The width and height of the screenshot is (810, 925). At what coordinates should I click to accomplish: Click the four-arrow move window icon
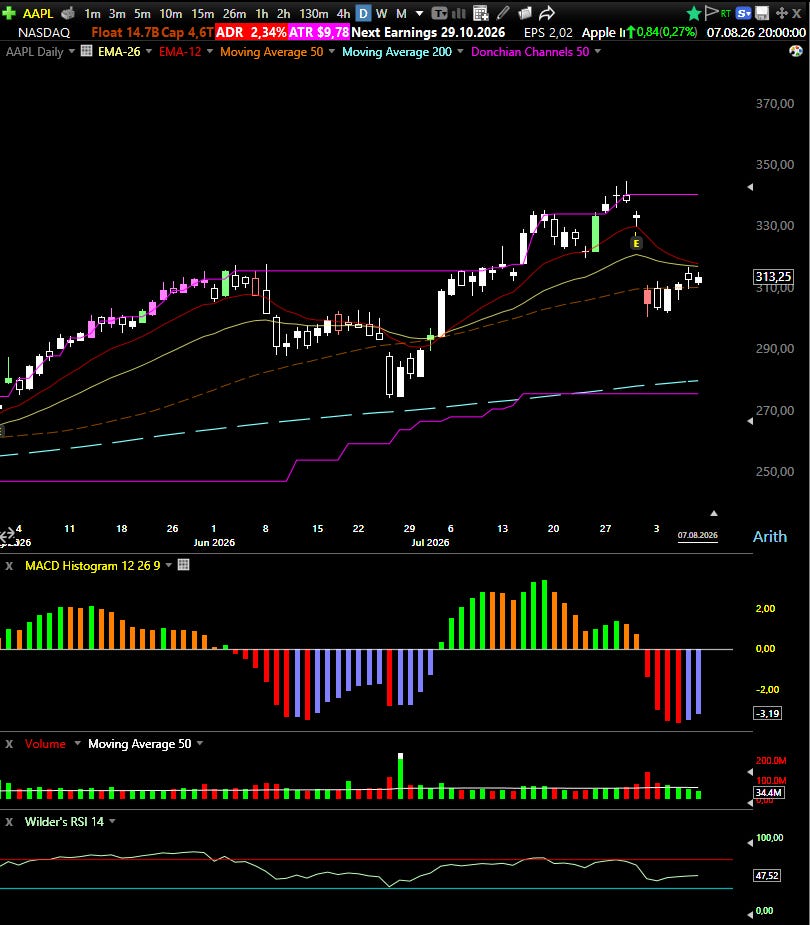782,13
